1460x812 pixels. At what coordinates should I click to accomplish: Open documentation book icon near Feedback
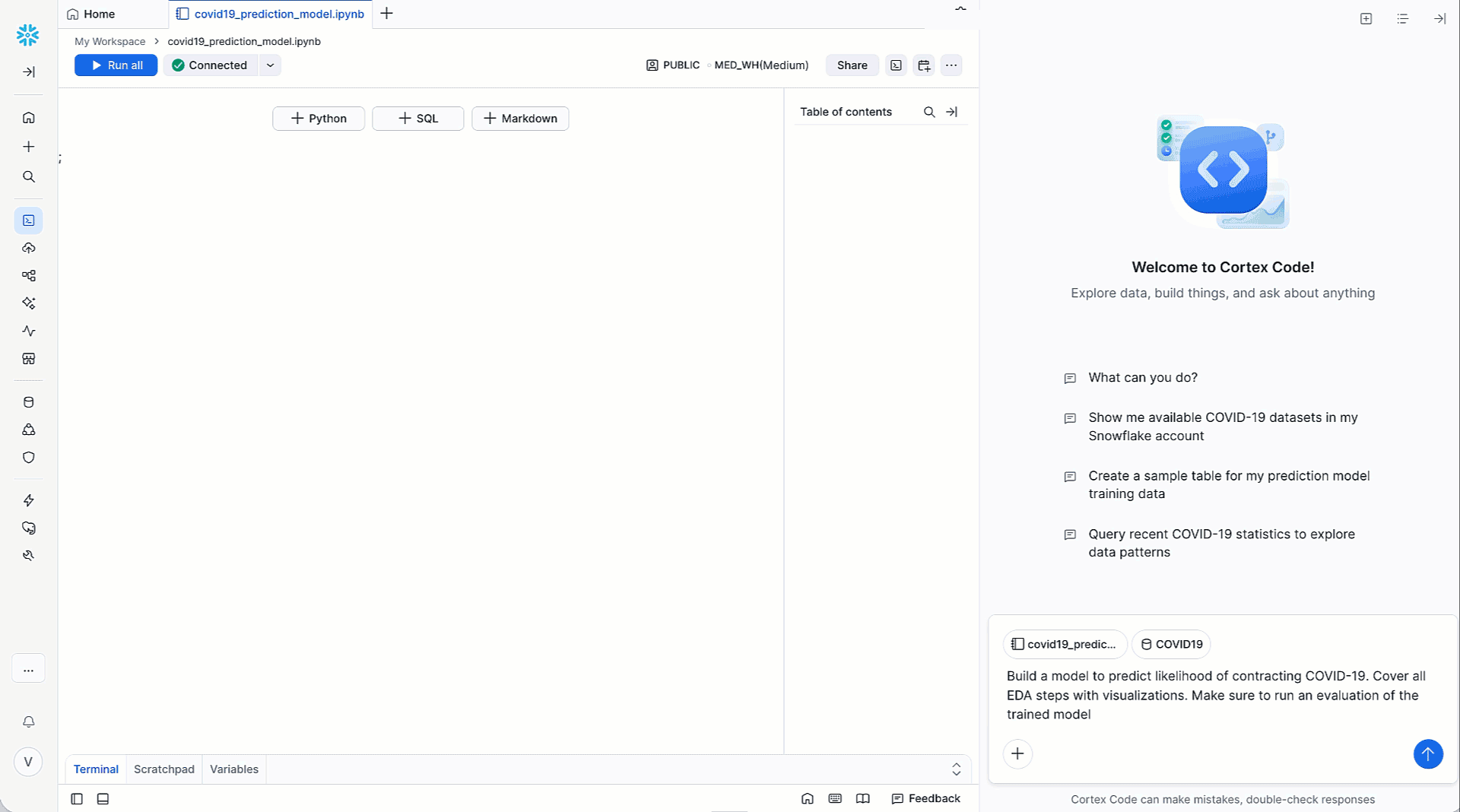pos(863,798)
